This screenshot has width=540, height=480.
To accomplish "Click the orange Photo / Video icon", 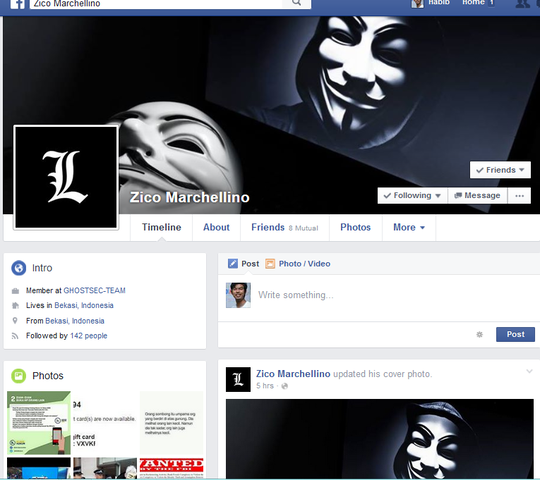I will (x=270, y=264).
